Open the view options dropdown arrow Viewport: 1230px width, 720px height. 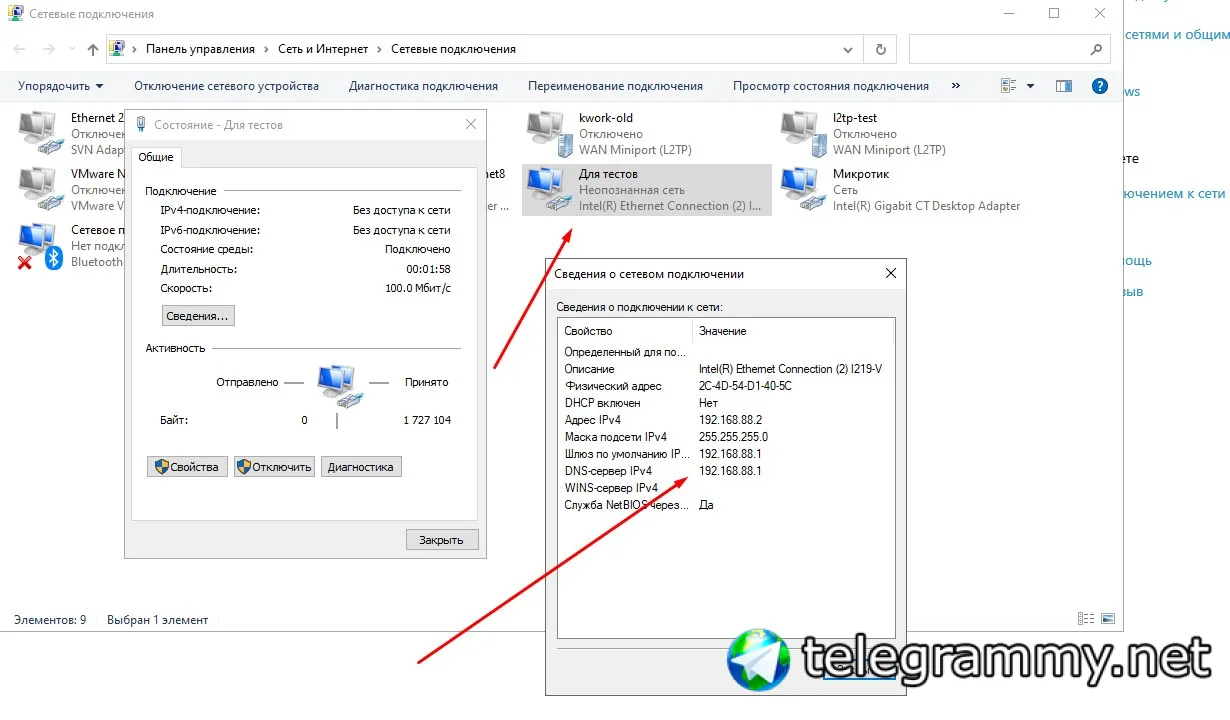click(x=1031, y=86)
